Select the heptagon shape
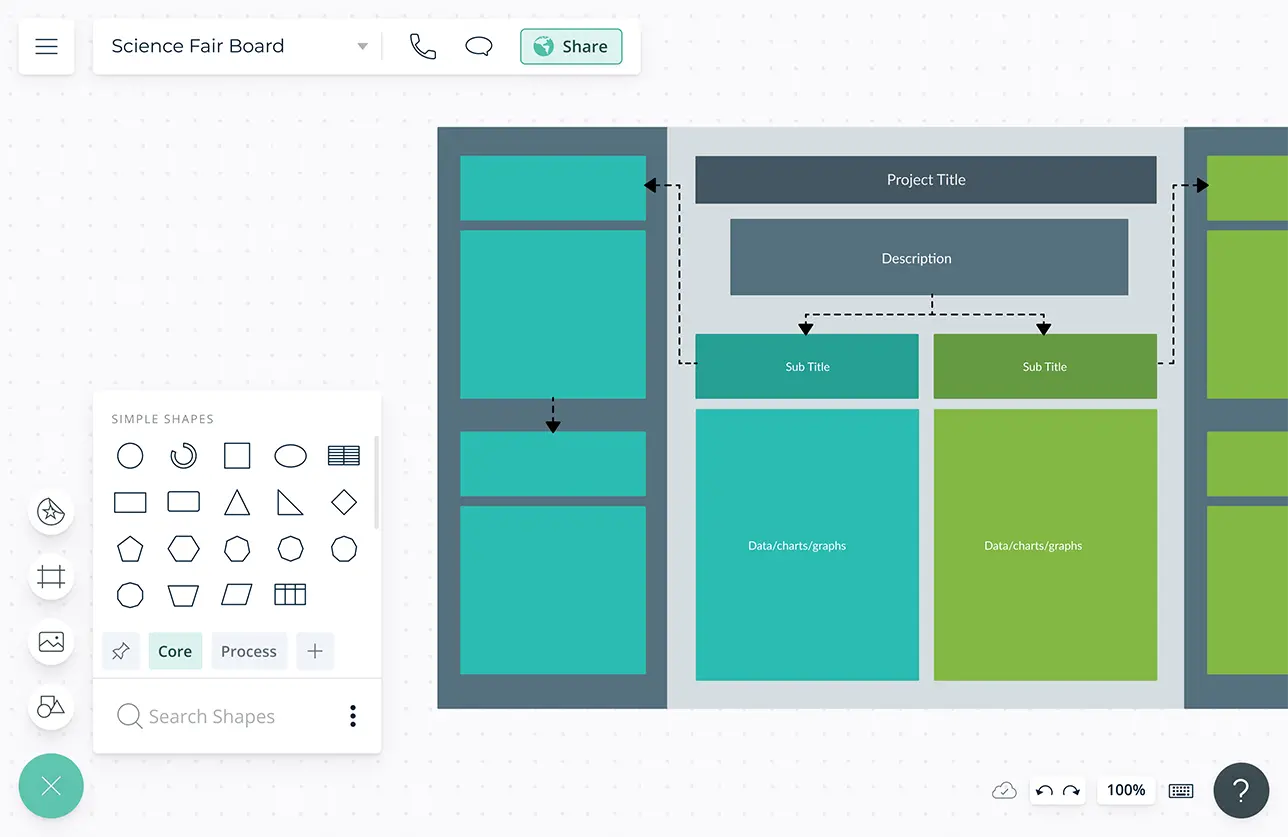Image resolution: width=1288 pixels, height=838 pixels. 237,548
